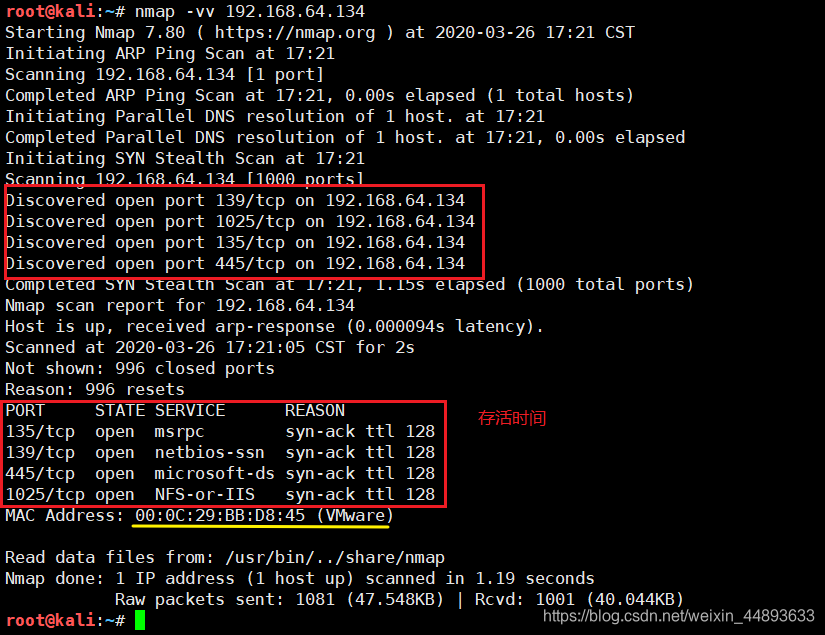Click the 'Reason: 996 resets' line
The width and height of the screenshot is (825, 635).
(x=95, y=390)
